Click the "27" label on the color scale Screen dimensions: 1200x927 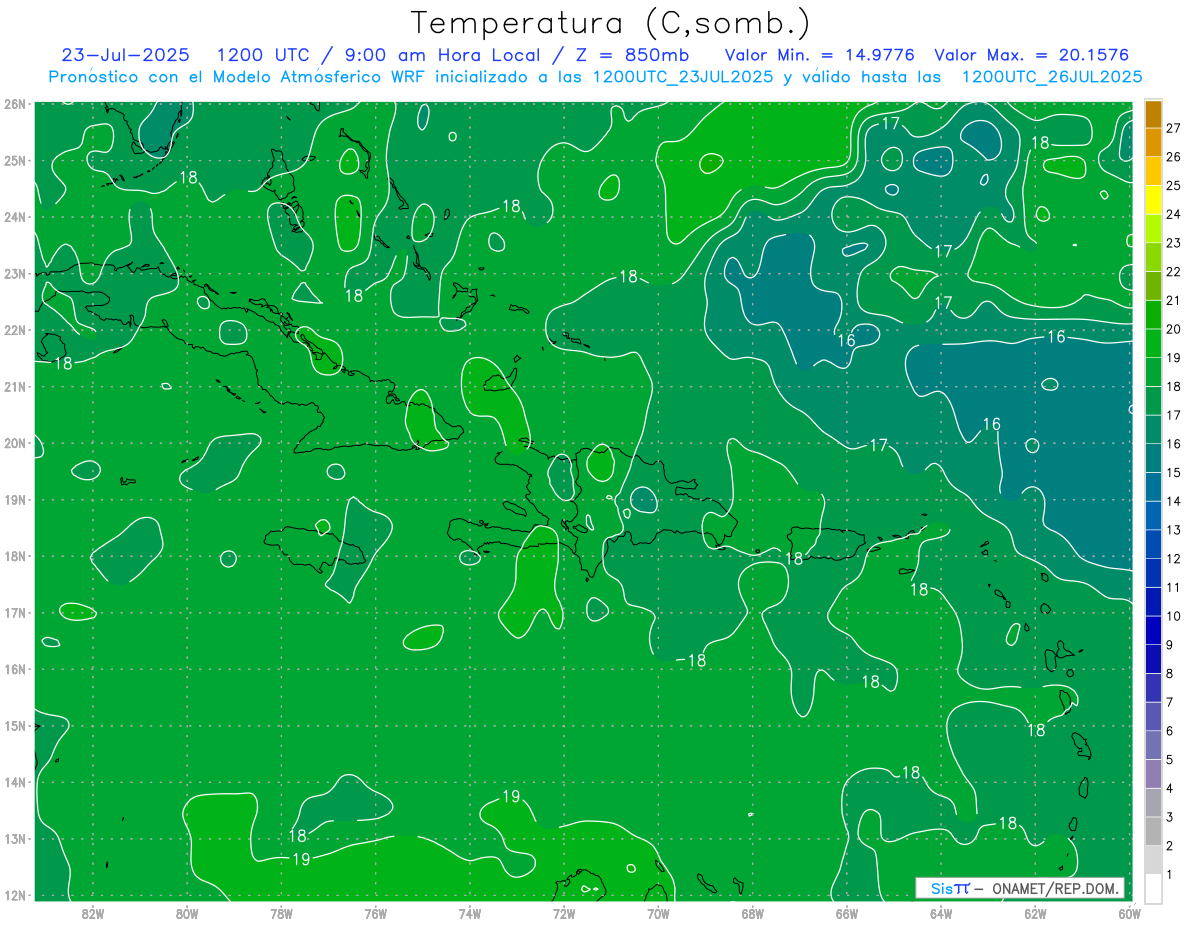click(1174, 128)
